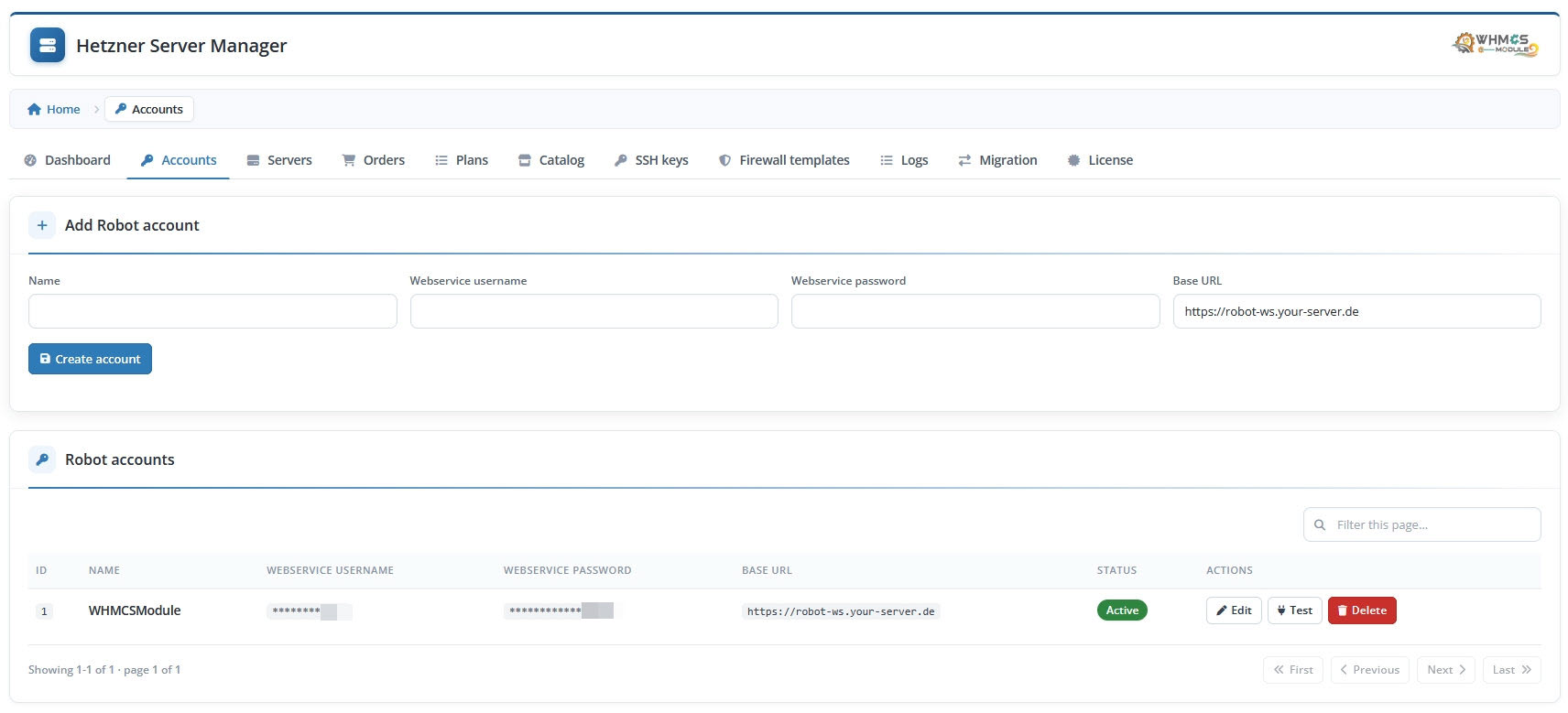Click the ID column header

coord(41,570)
